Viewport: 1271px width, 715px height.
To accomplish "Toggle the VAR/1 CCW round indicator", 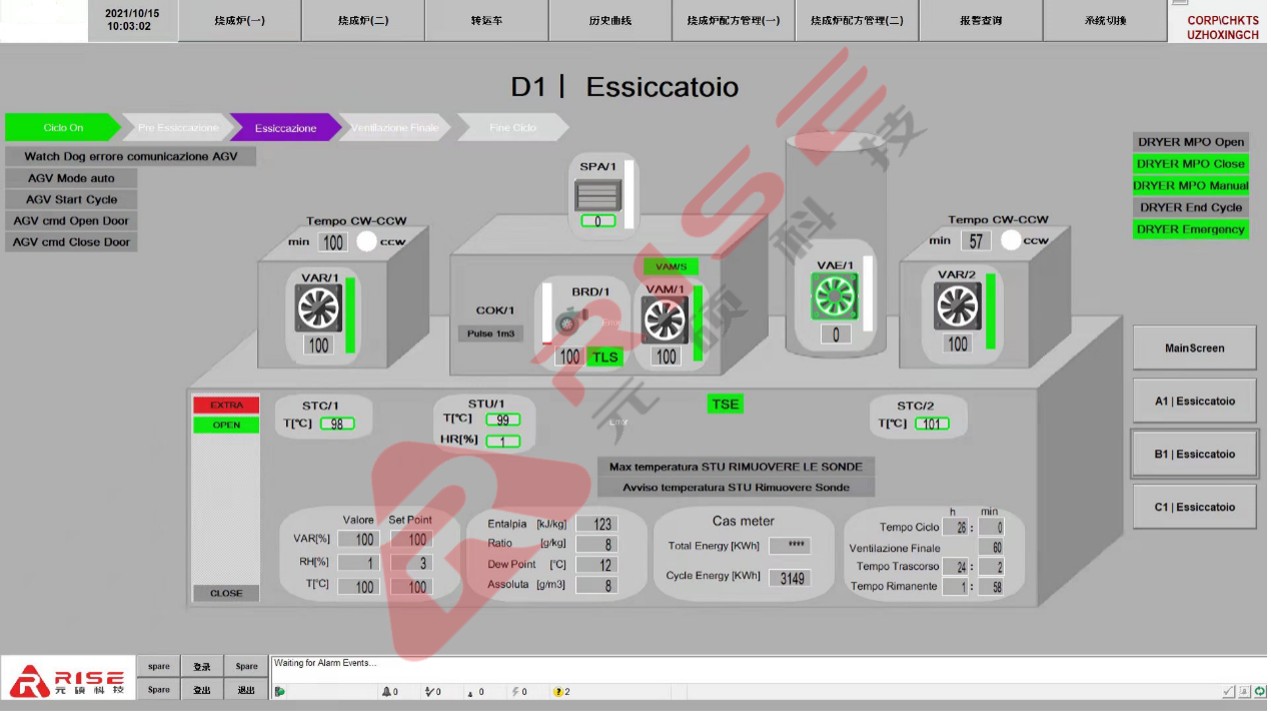I will (x=367, y=241).
